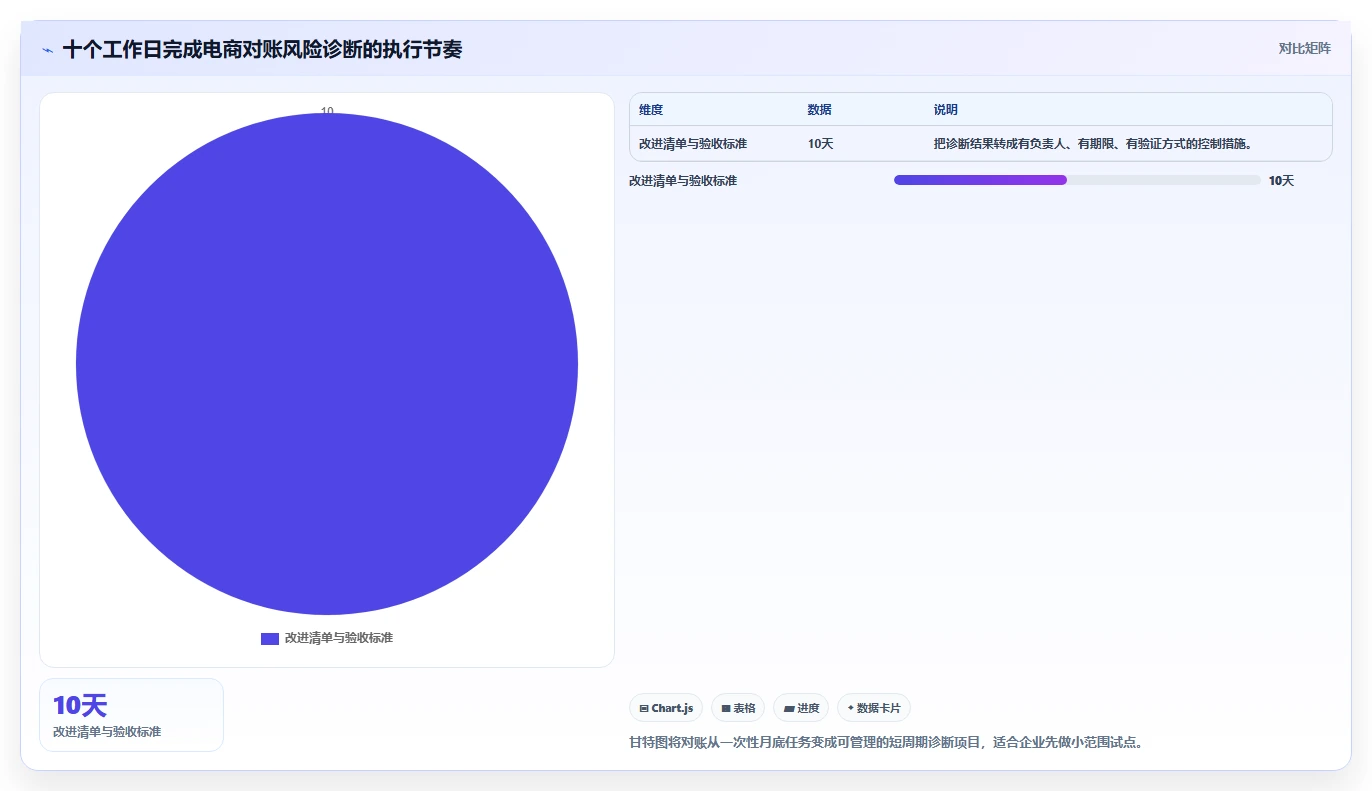Click the data card caption 改进清单与验收标准

(107, 732)
